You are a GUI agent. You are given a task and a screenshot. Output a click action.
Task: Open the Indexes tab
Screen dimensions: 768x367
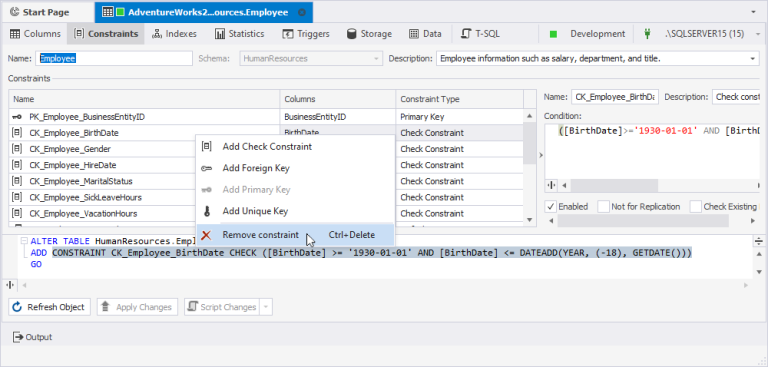(x=174, y=34)
